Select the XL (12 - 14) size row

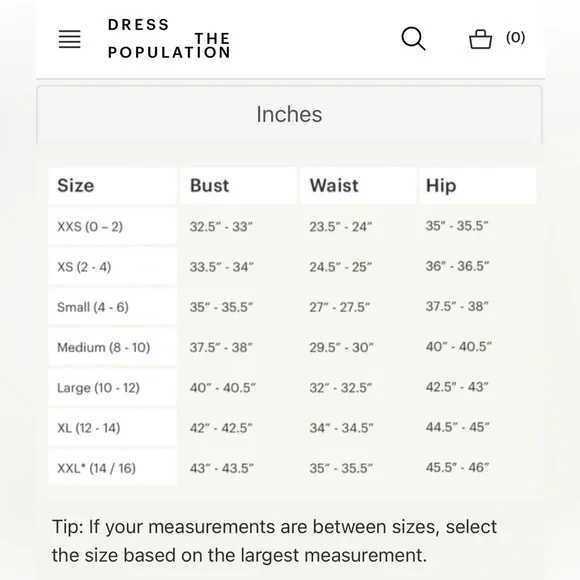pyautogui.click(x=292, y=428)
